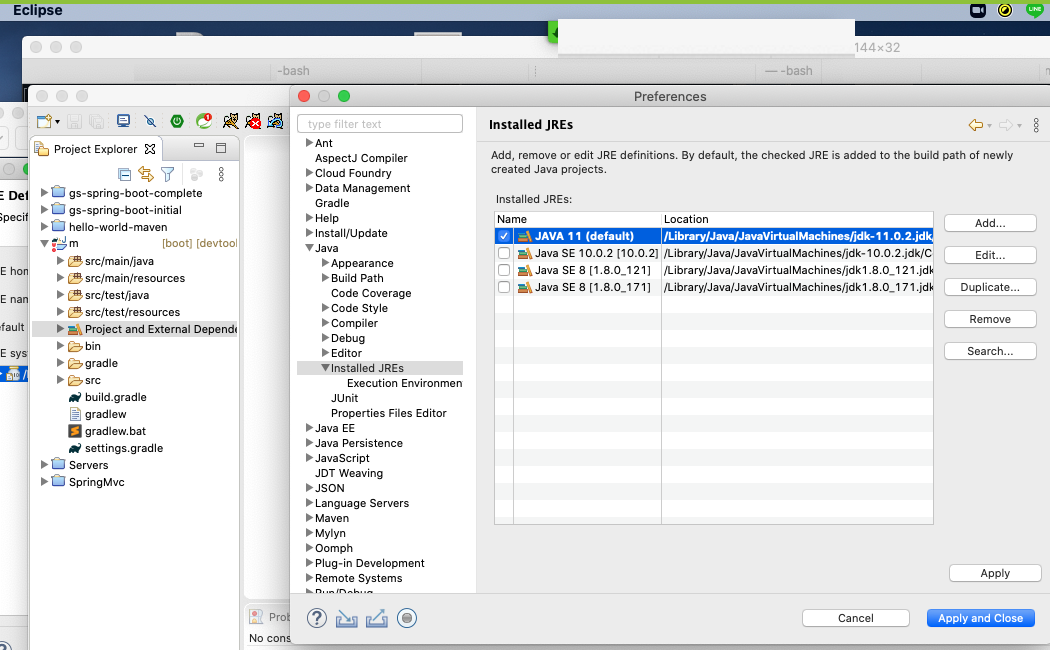Click the Preferences help question mark icon
Image resolution: width=1050 pixels, height=650 pixels.
[x=317, y=618]
